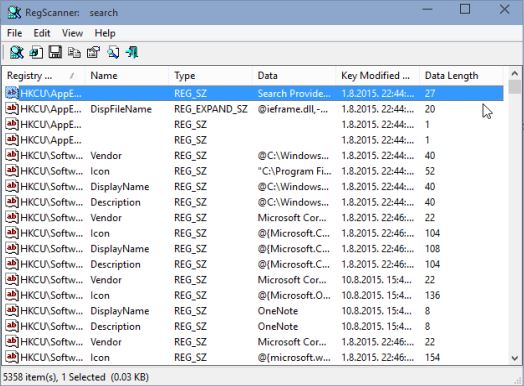Select the DispFileName REG_EXPAND_SZ row
Viewport: 524px width, 386px height.
pos(253,109)
